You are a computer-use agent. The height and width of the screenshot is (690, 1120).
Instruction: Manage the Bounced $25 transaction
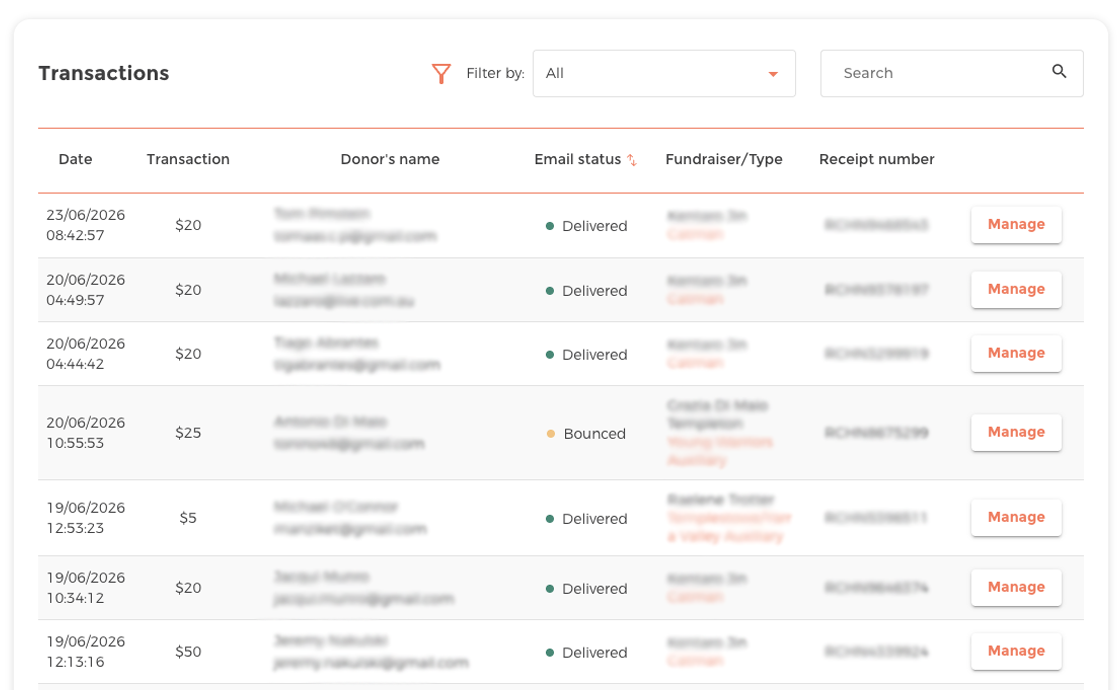pos(1016,432)
